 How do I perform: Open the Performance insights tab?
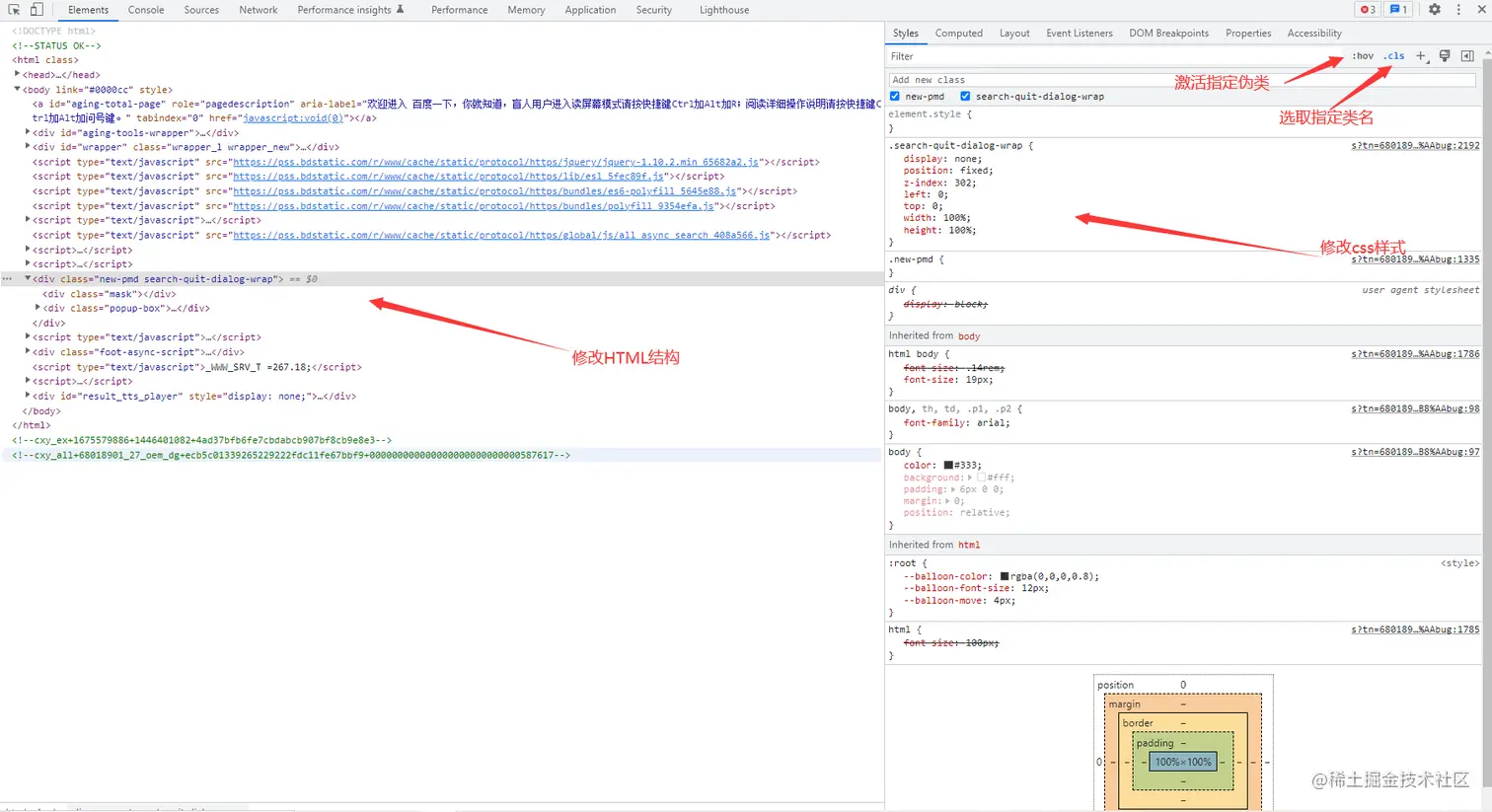pos(350,10)
